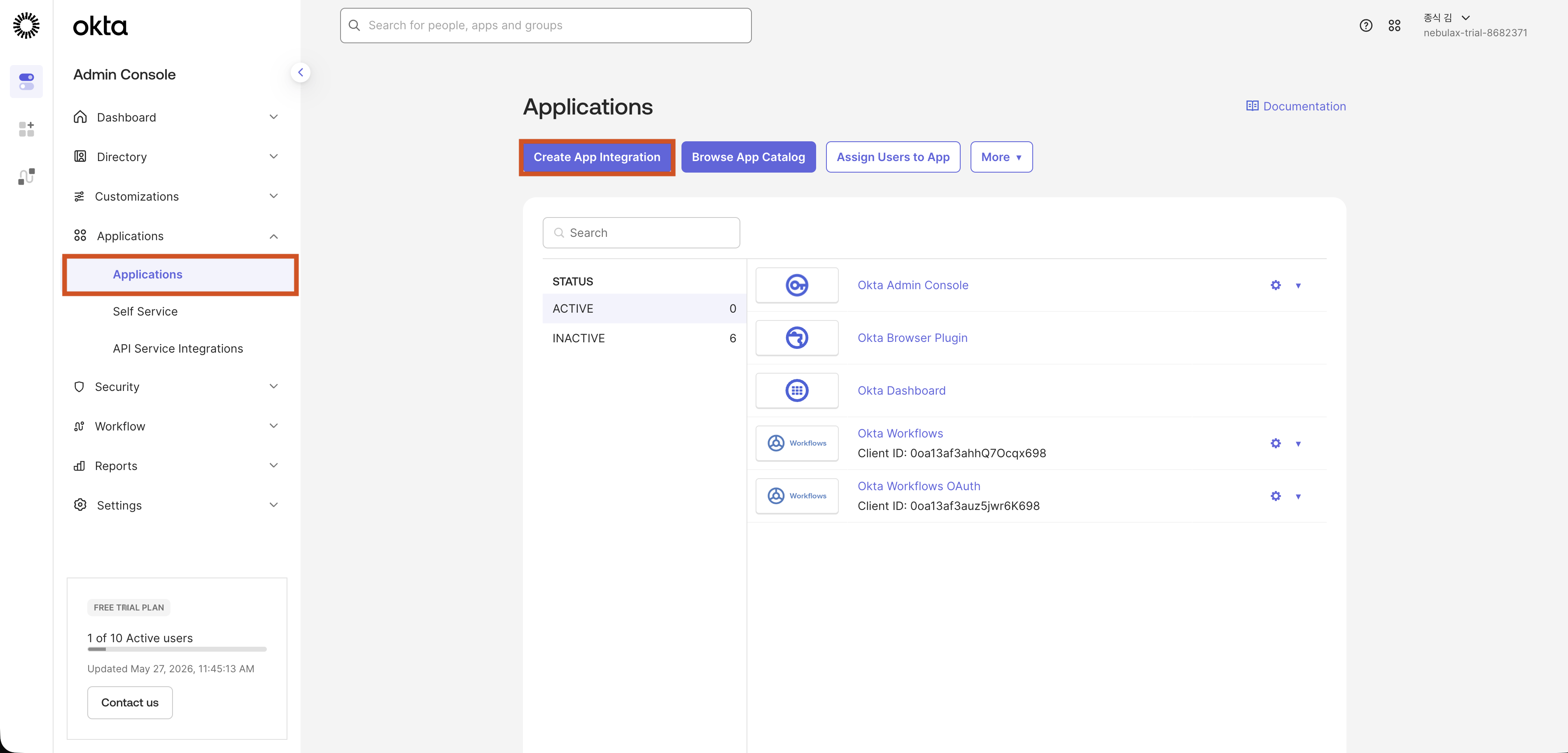This screenshot has width=1568, height=753.
Task: Collapse the Applications menu chevron
Action: click(274, 236)
